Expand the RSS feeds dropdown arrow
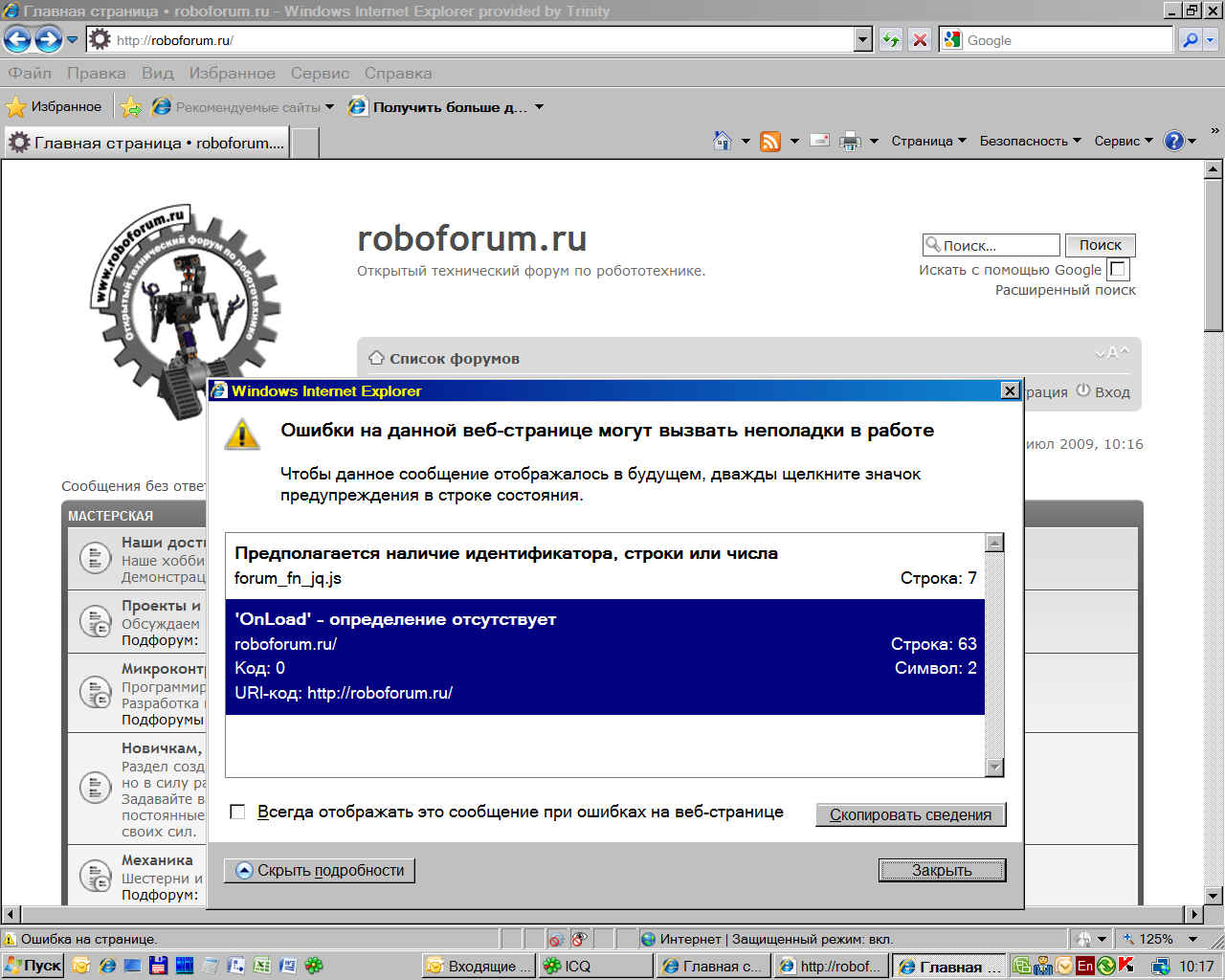 pos(794,142)
